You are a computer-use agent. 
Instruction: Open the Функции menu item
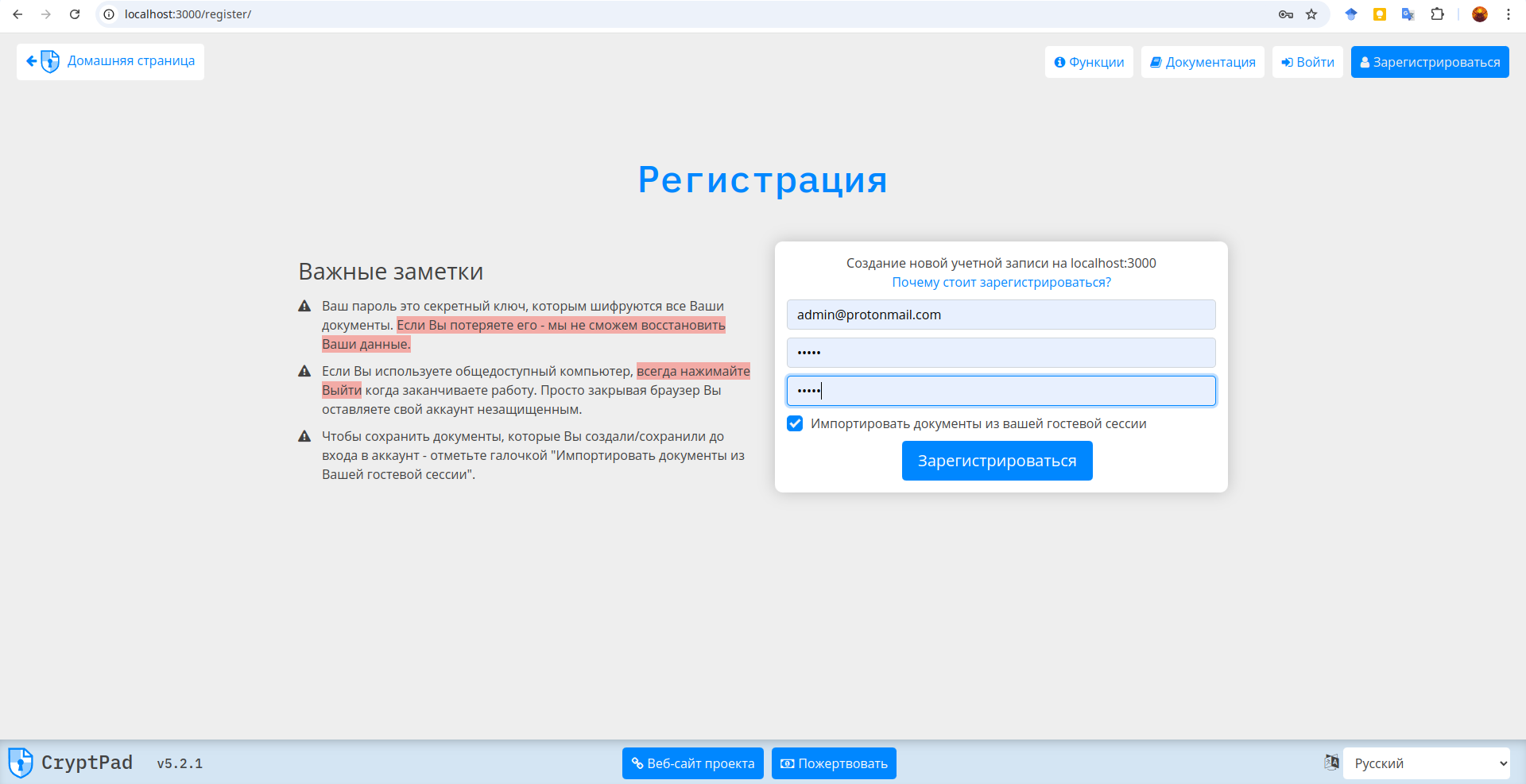click(1088, 61)
